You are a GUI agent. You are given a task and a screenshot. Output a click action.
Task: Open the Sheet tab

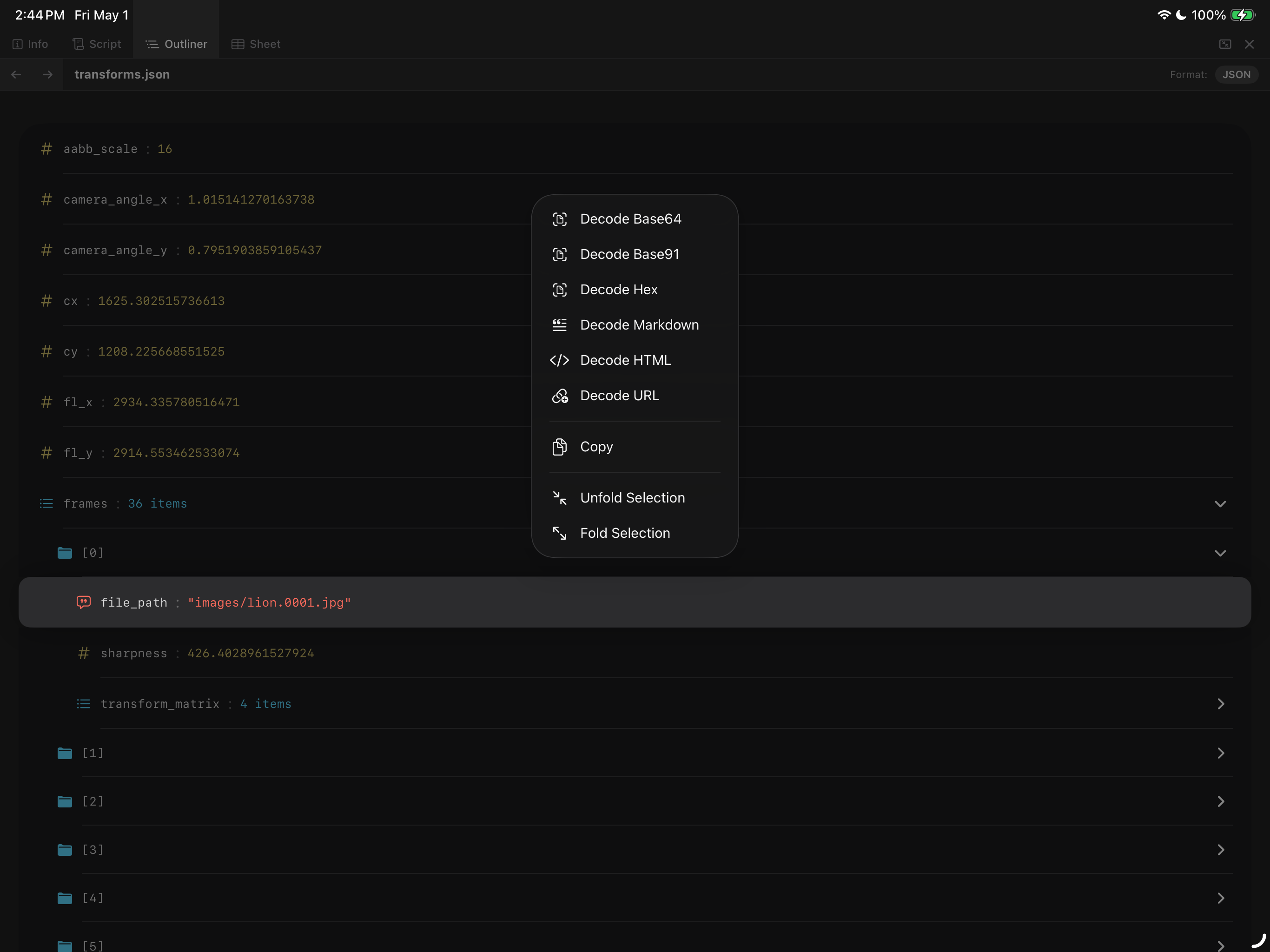point(256,44)
